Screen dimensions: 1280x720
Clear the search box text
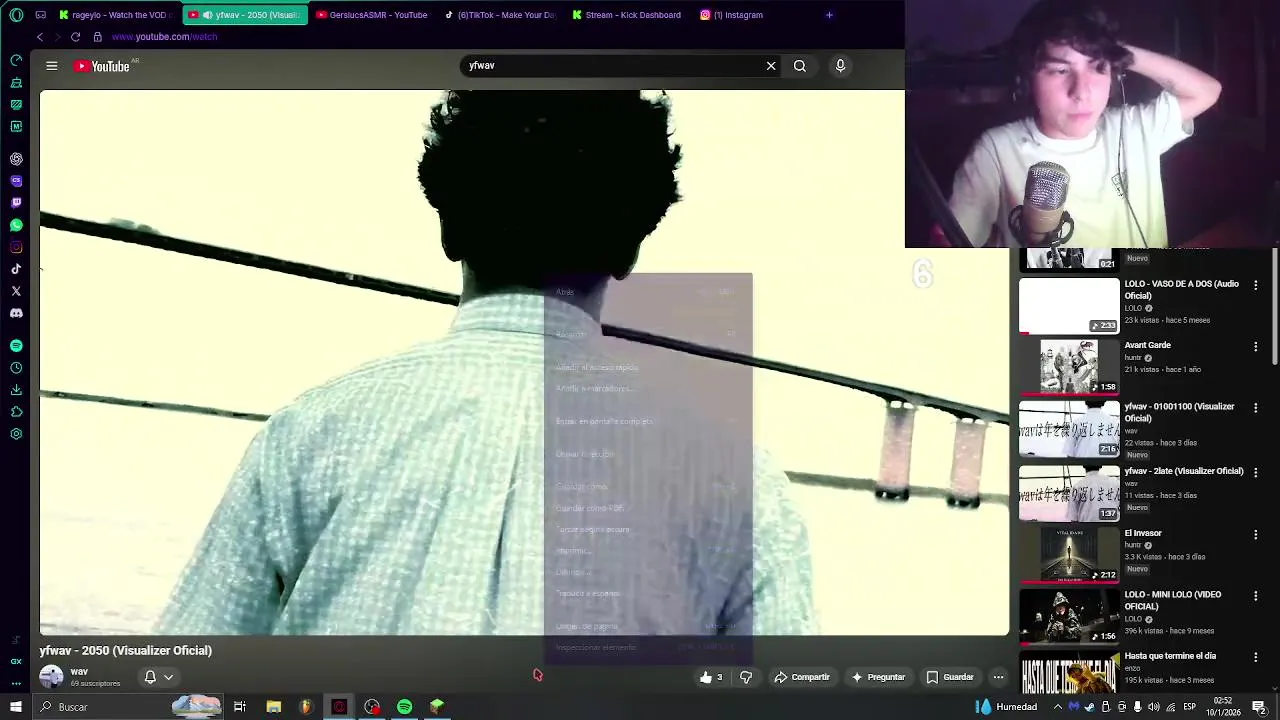[x=771, y=66]
